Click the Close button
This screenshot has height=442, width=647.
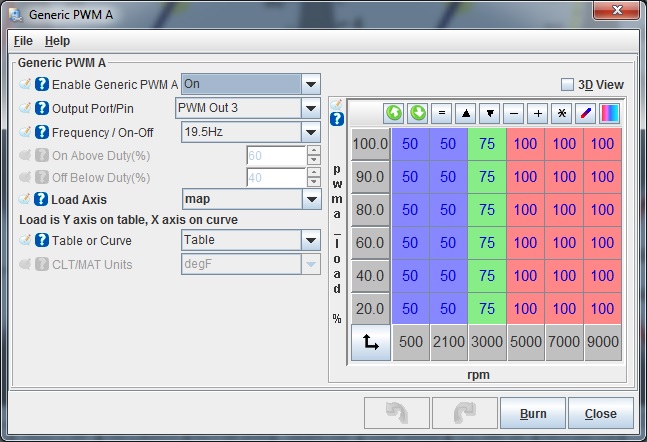pos(601,413)
